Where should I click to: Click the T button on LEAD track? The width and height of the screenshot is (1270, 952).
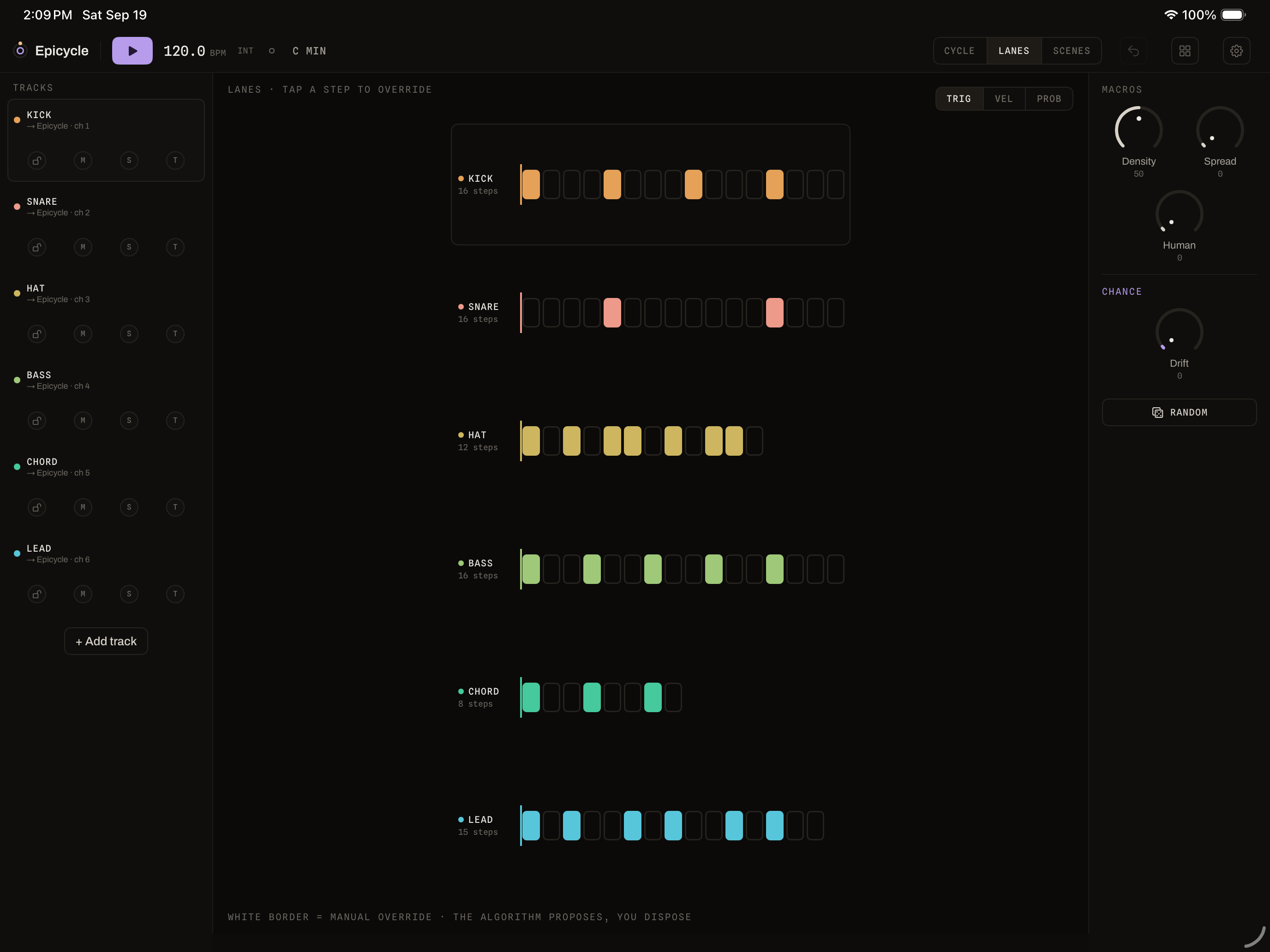[175, 594]
